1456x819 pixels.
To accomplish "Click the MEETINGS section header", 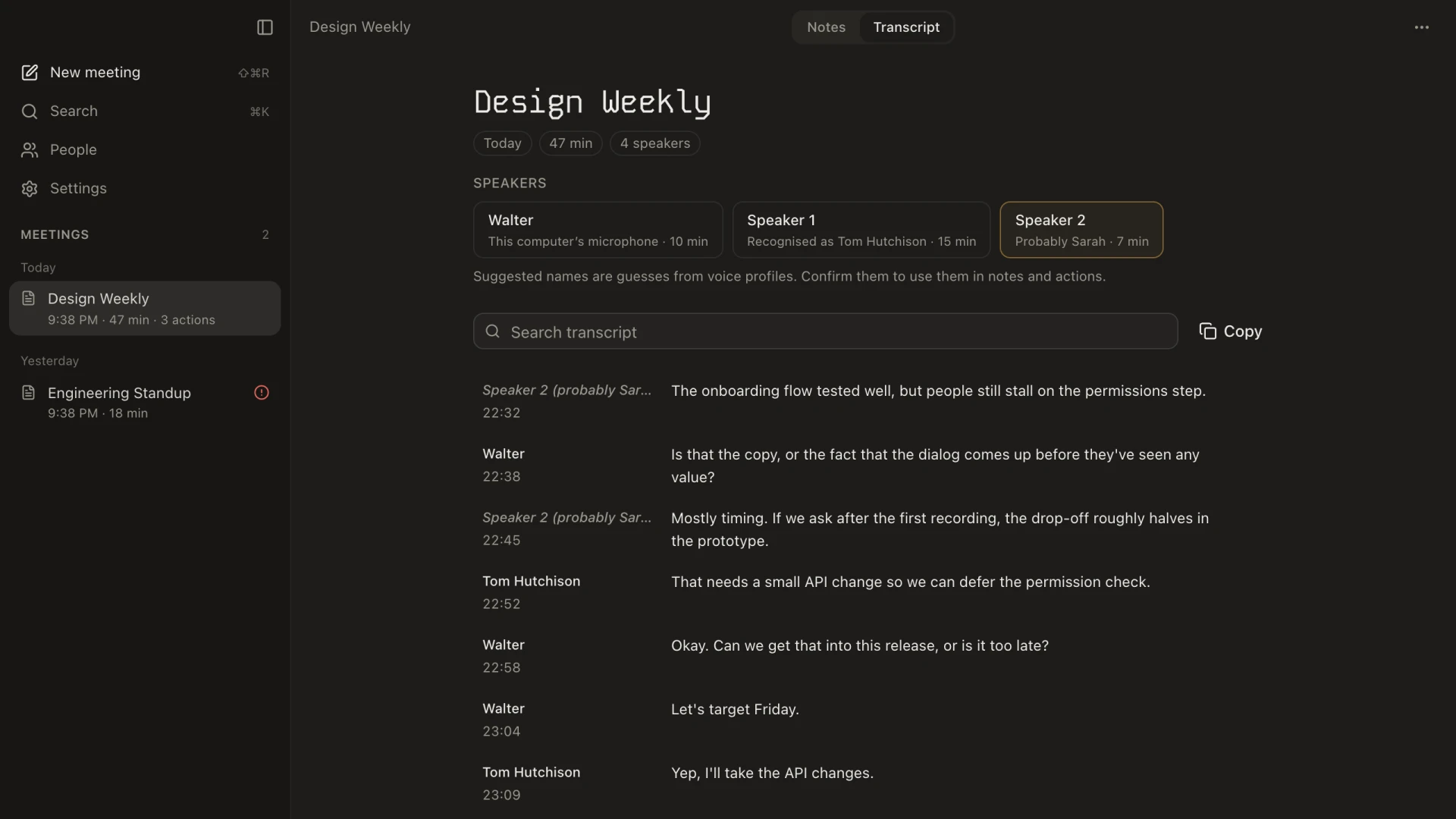I will (x=55, y=235).
